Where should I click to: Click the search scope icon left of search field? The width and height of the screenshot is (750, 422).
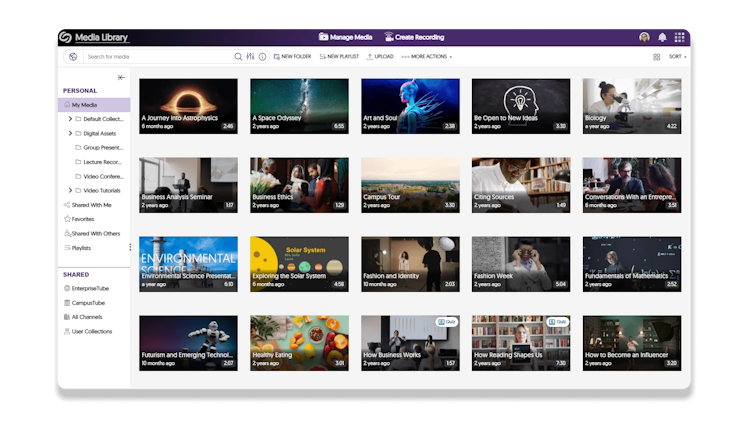(73, 56)
